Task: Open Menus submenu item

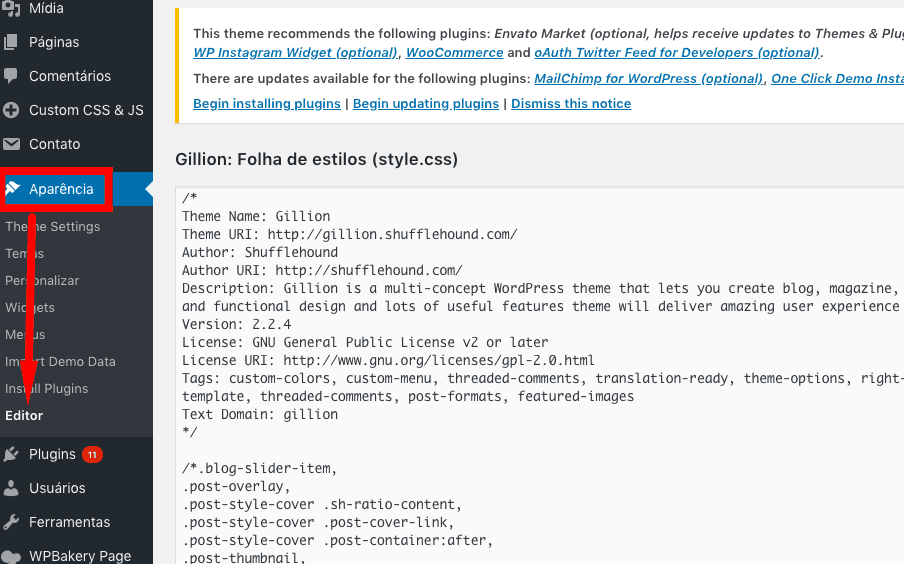Action: click(25, 334)
